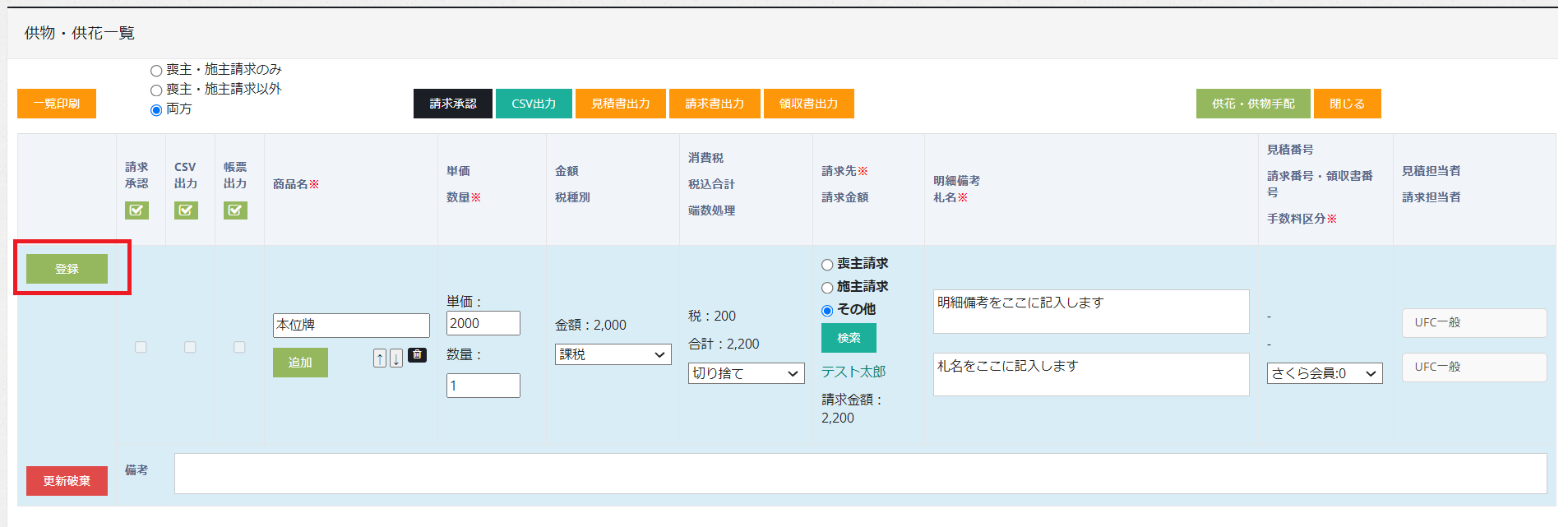
Task: Click the 単価 input field showing 2000
Action: click(483, 323)
